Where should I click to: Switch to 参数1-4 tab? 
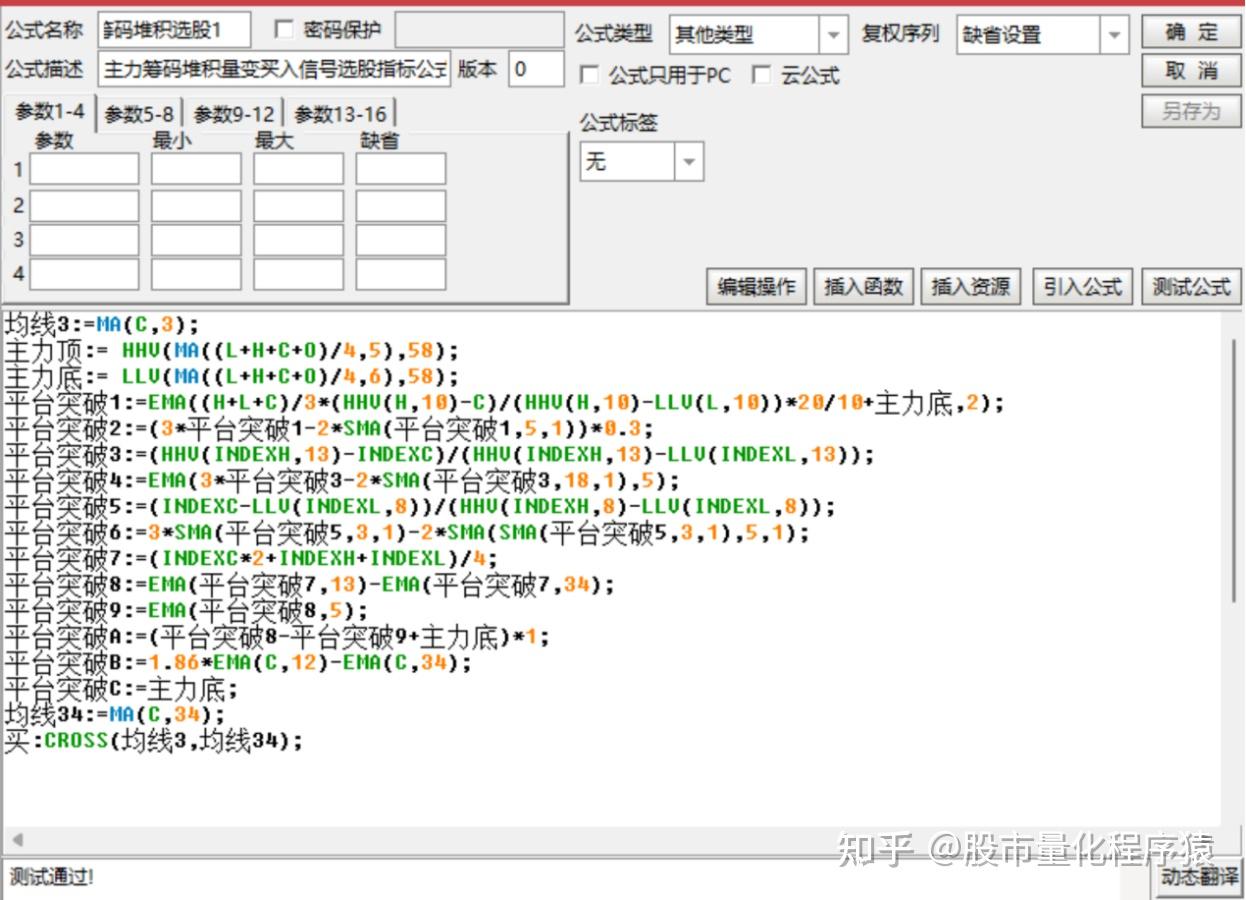pos(50,112)
